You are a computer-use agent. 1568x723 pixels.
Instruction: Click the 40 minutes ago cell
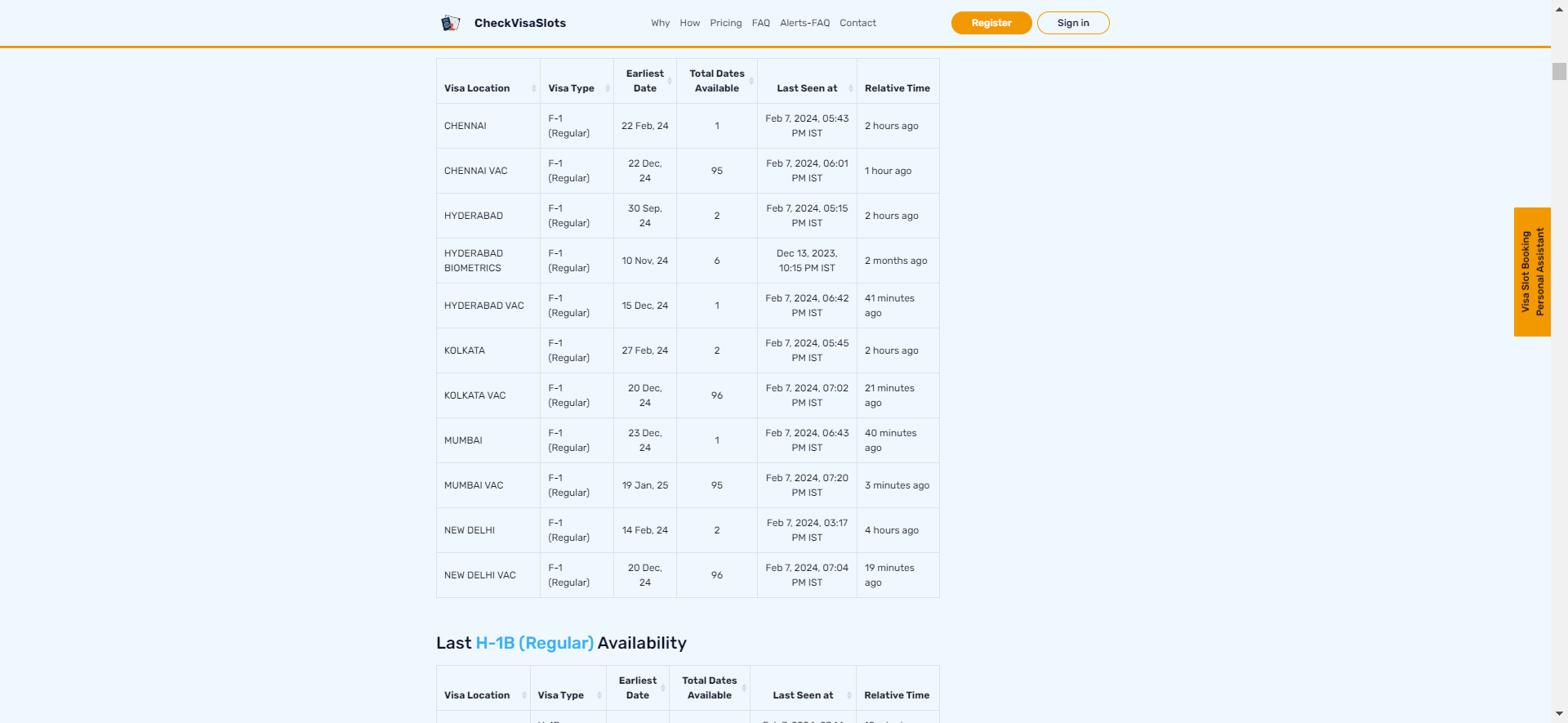point(898,440)
